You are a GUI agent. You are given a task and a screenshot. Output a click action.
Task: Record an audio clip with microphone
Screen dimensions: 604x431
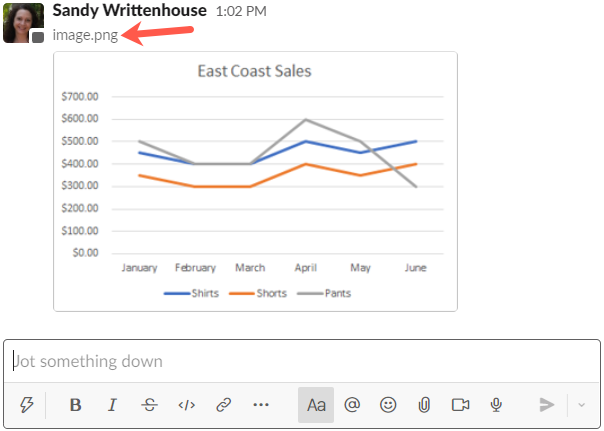(x=496, y=405)
